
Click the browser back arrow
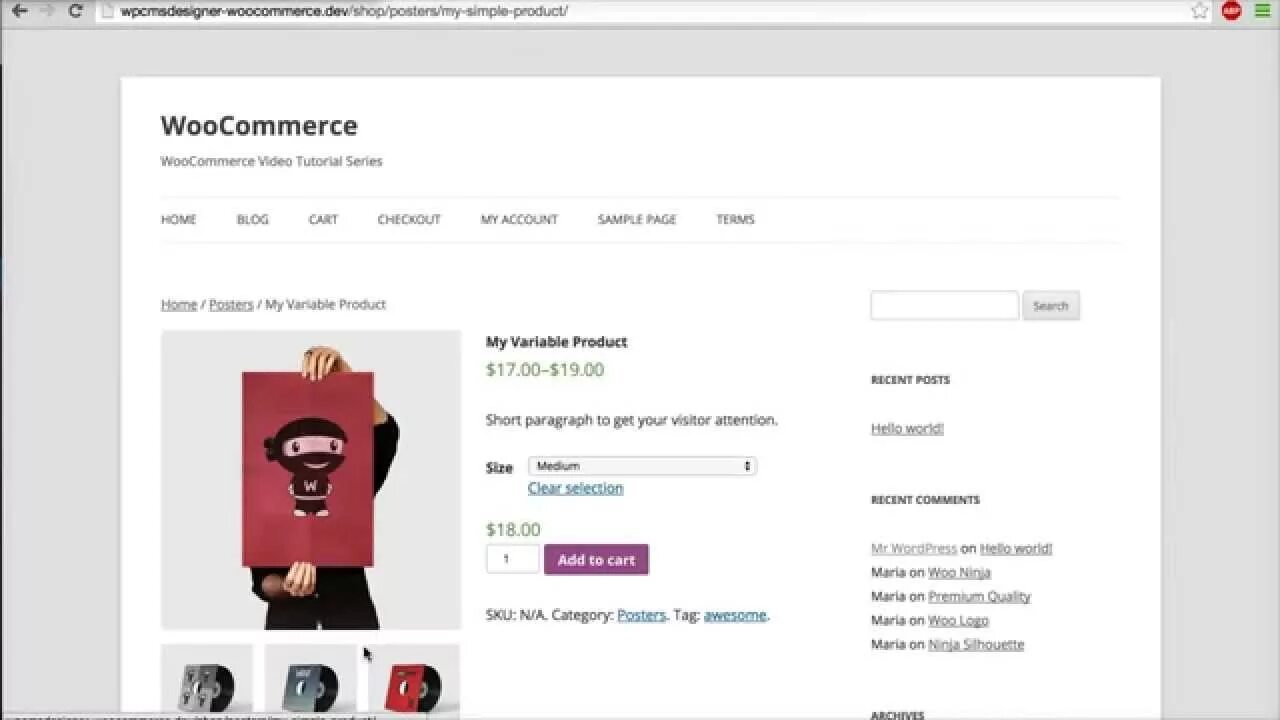[19, 11]
